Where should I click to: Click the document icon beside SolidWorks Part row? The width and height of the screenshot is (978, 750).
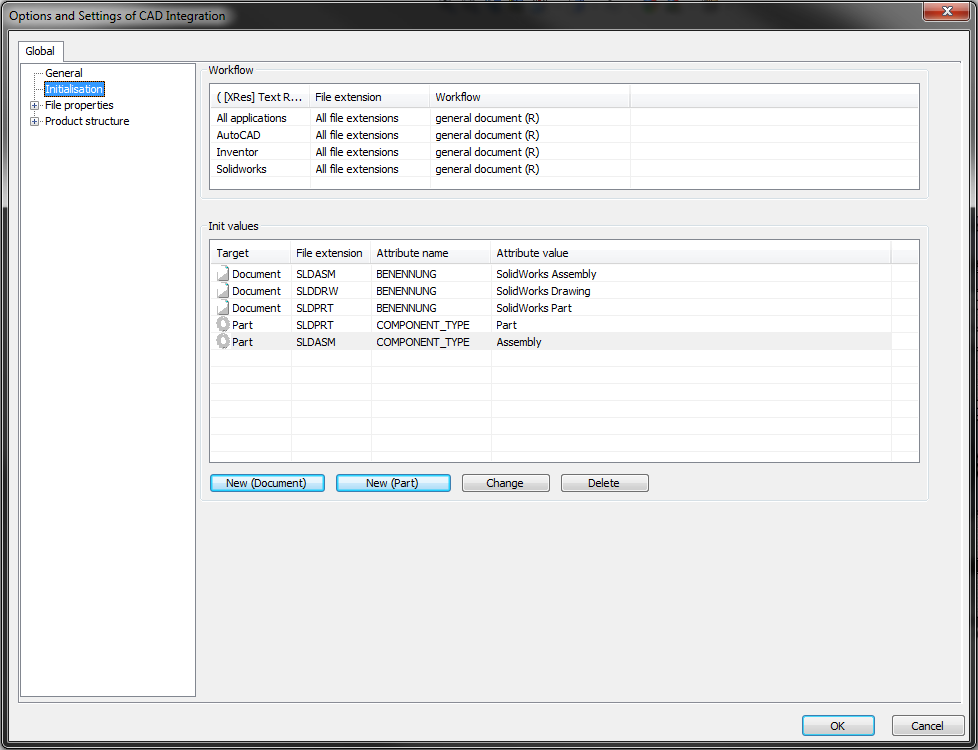click(x=223, y=307)
